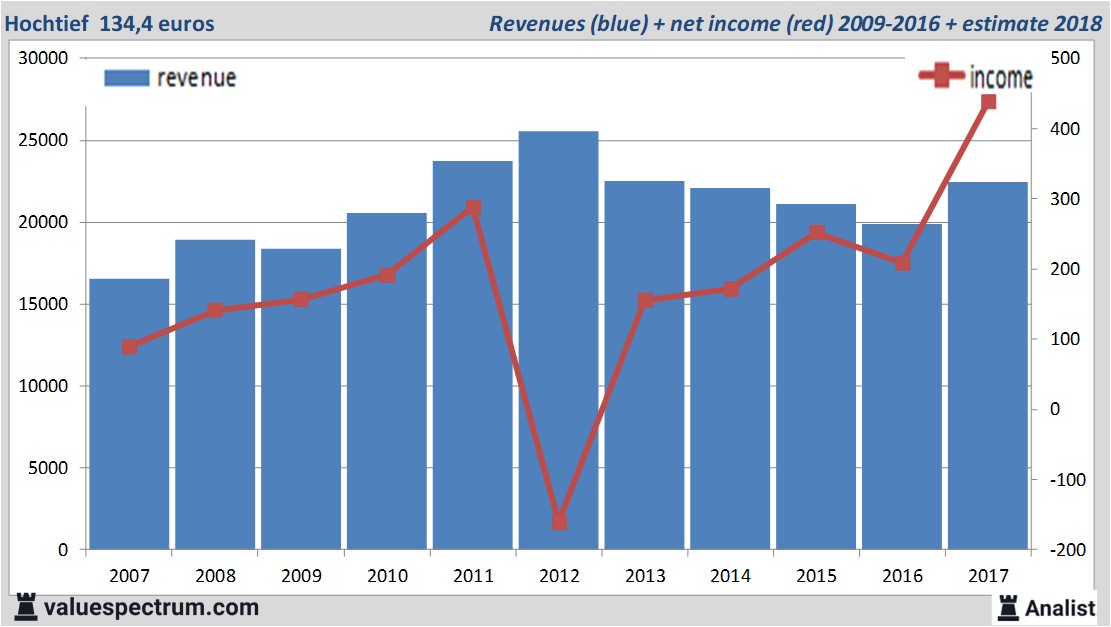The image size is (1111, 627).
Task: Click the -100 right axis label
Action: [1068, 480]
